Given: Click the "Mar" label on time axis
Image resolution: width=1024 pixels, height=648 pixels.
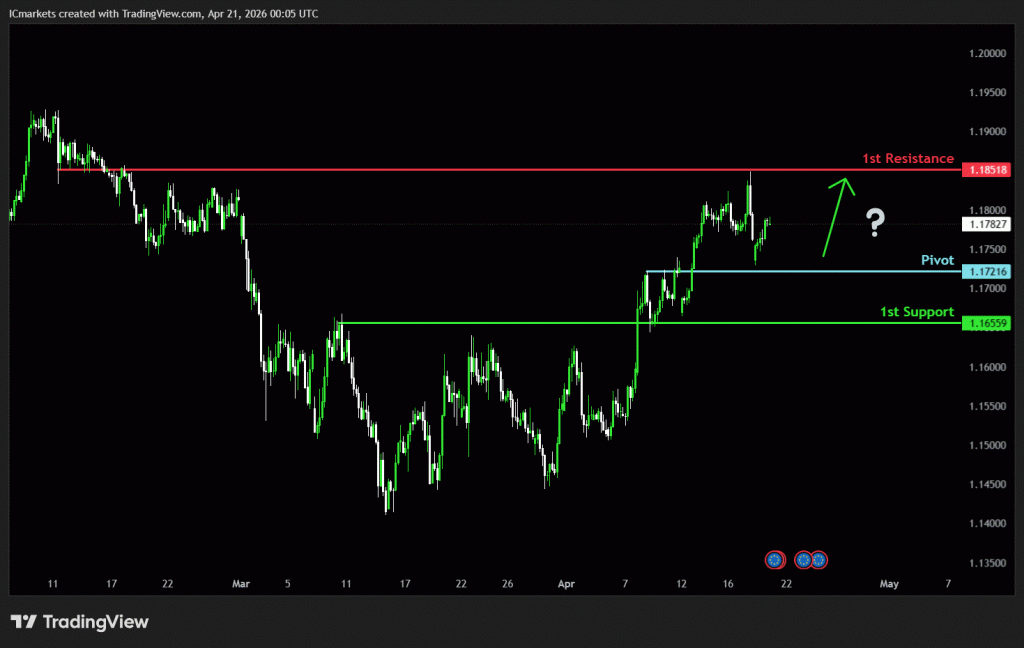Looking at the screenshot, I should (239, 583).
